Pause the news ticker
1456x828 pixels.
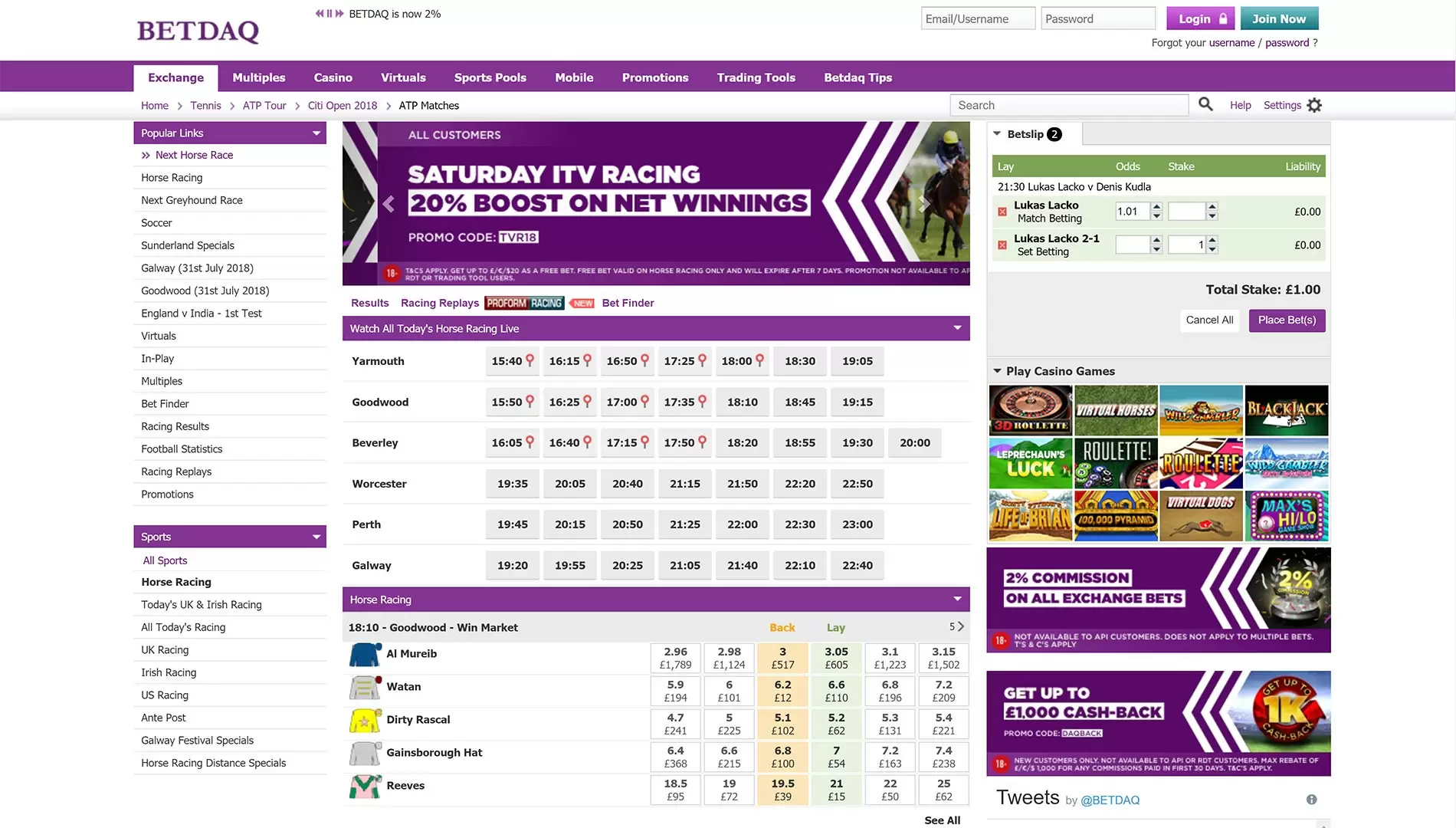click(x=330, y=13)
